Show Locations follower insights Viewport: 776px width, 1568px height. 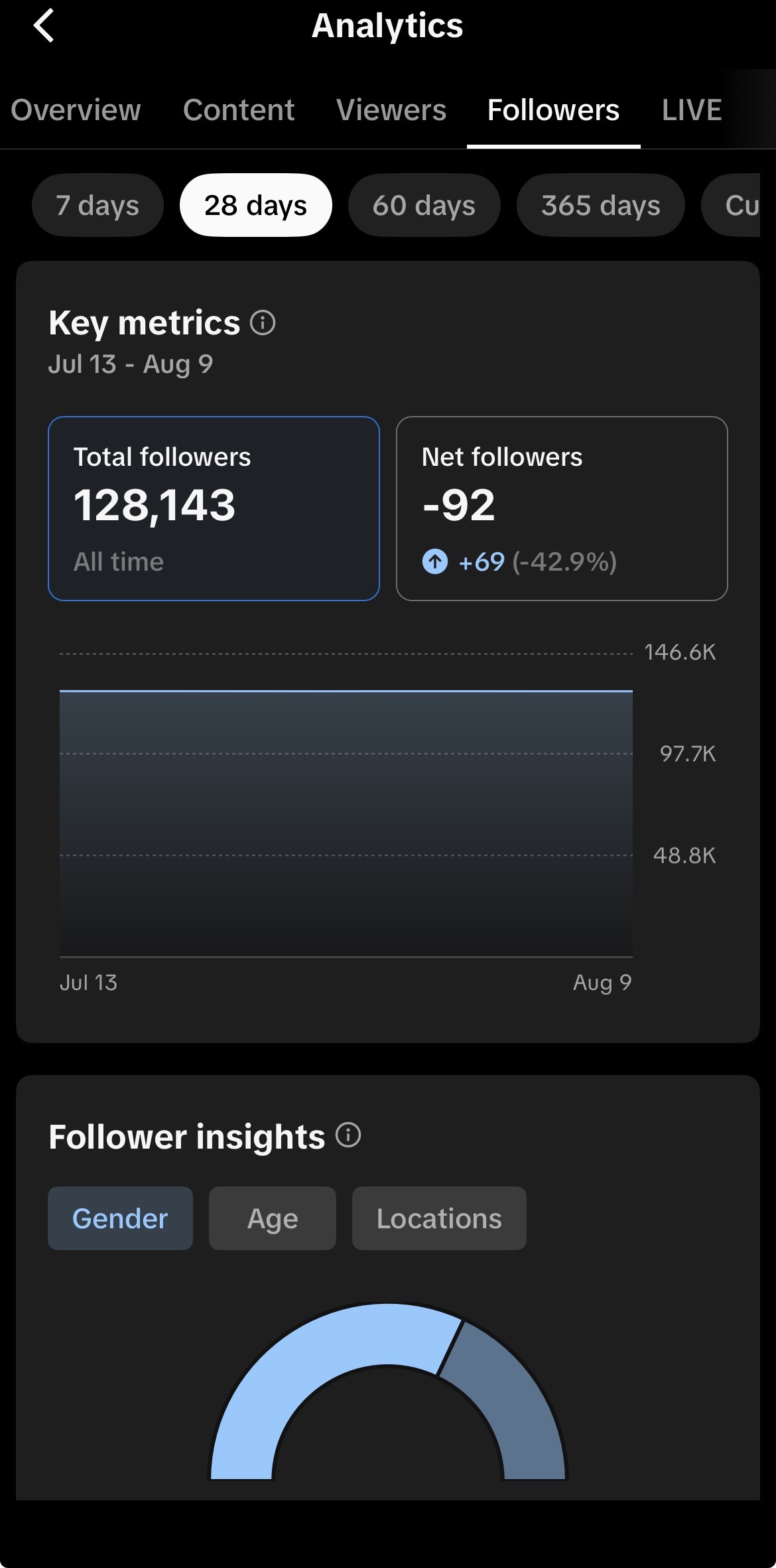click(x=439, y=1218)
